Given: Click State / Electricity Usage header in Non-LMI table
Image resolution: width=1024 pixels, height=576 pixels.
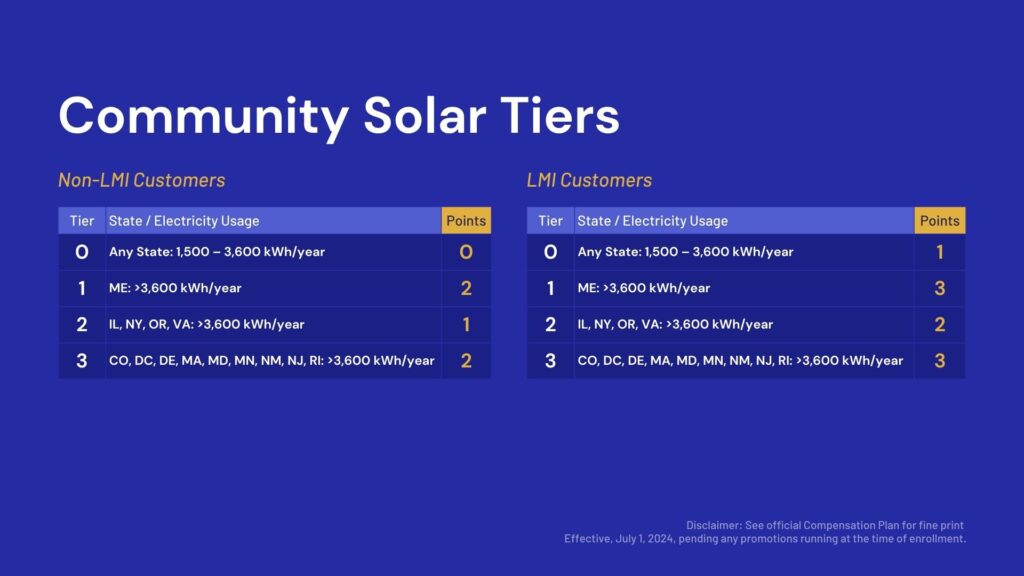Looking at the screenshot, I should tap(273, 221).
